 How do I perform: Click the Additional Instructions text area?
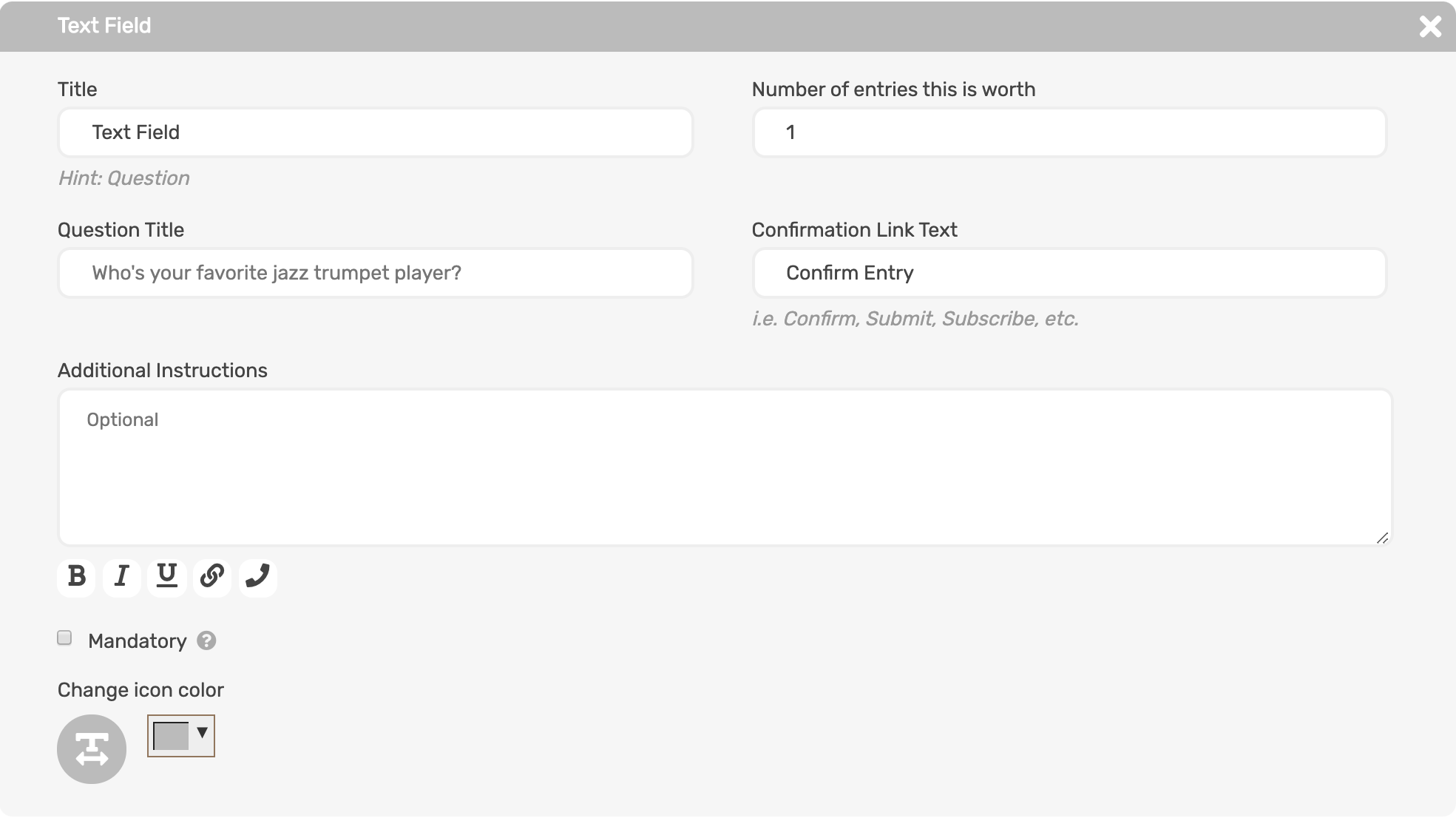coord(725,467)
